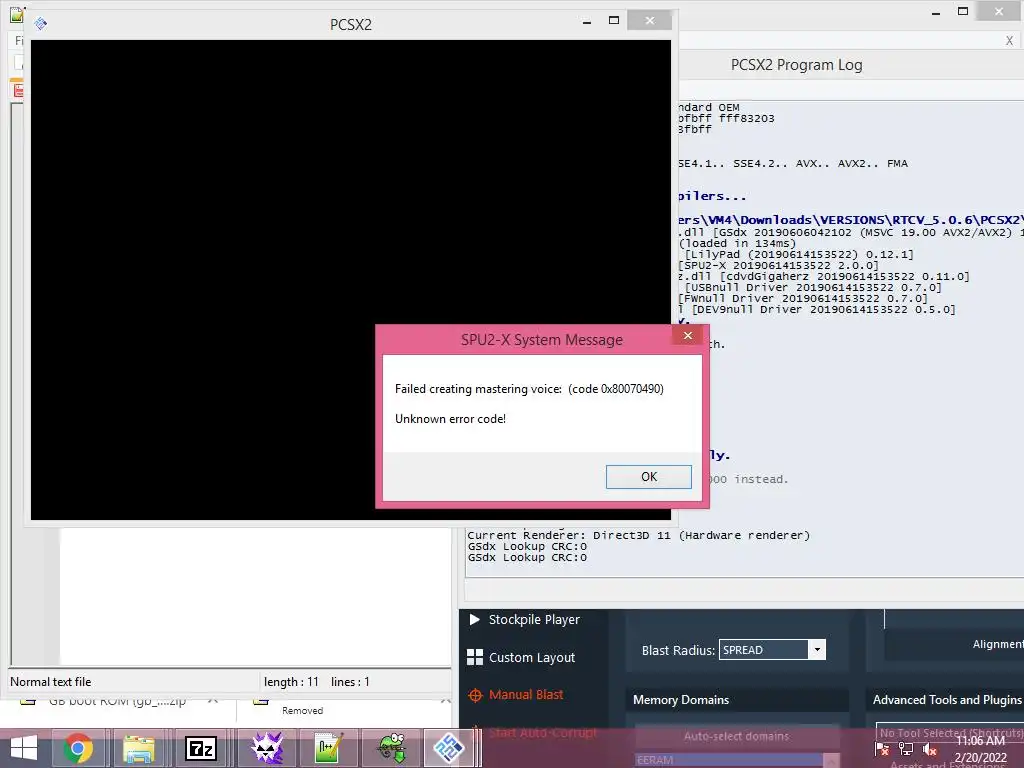Click the muted volume tray icon
This screenshot has width=1024, height=768.
tap(930, 750)
